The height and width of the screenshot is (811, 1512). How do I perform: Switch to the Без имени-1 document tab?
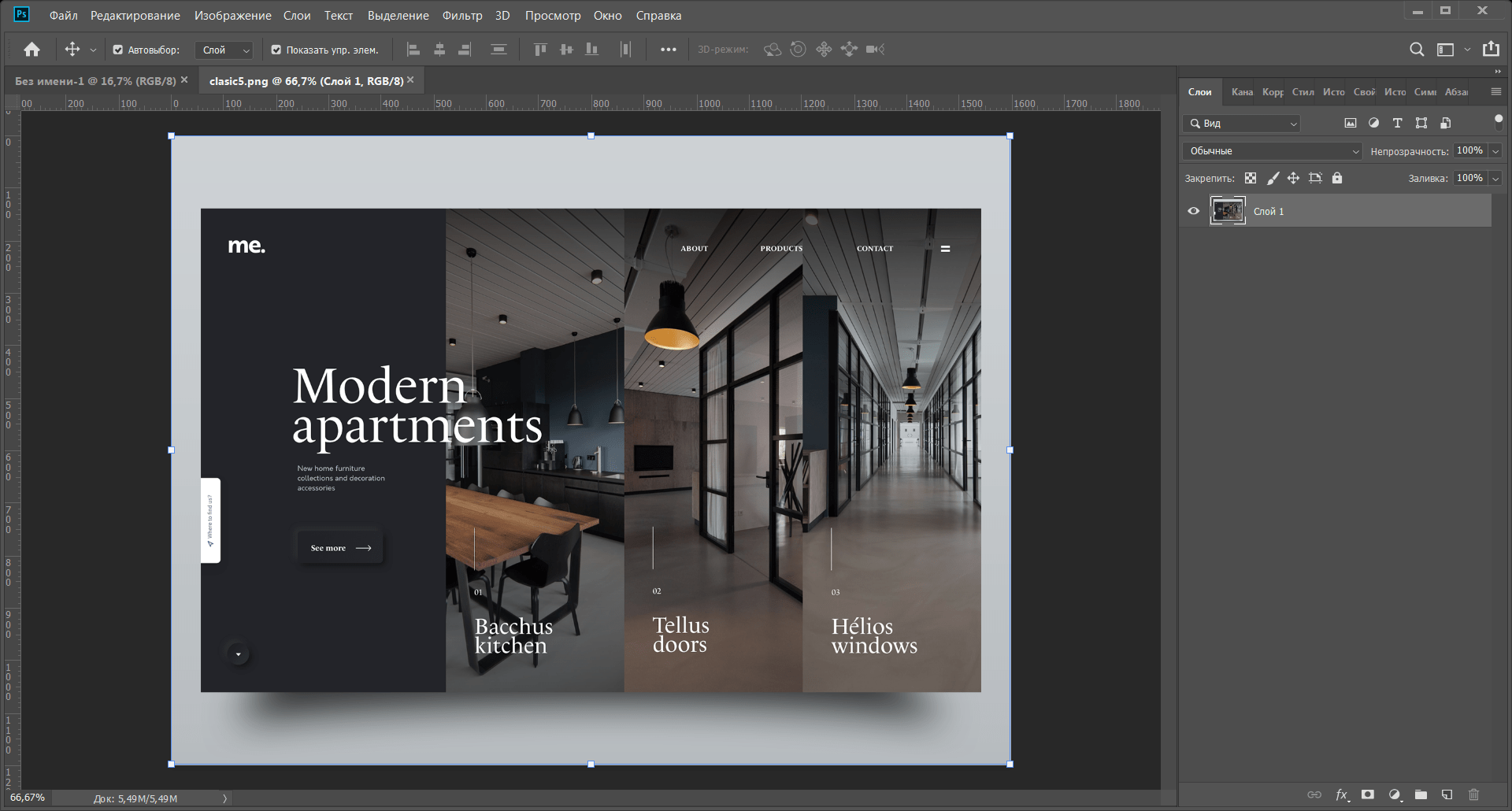(94, 81)
